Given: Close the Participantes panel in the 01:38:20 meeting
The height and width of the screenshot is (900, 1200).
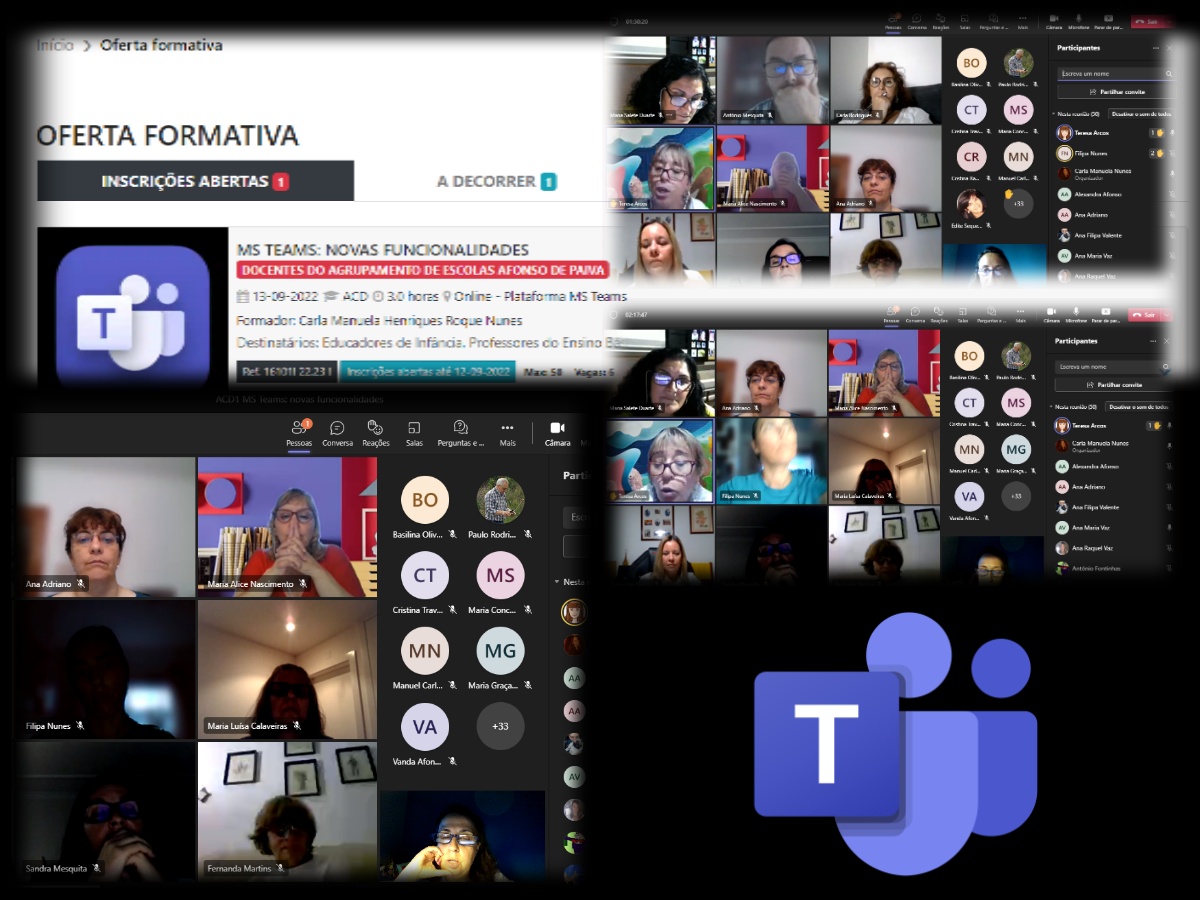Looking at the screenshot, I should (1169, 47).
